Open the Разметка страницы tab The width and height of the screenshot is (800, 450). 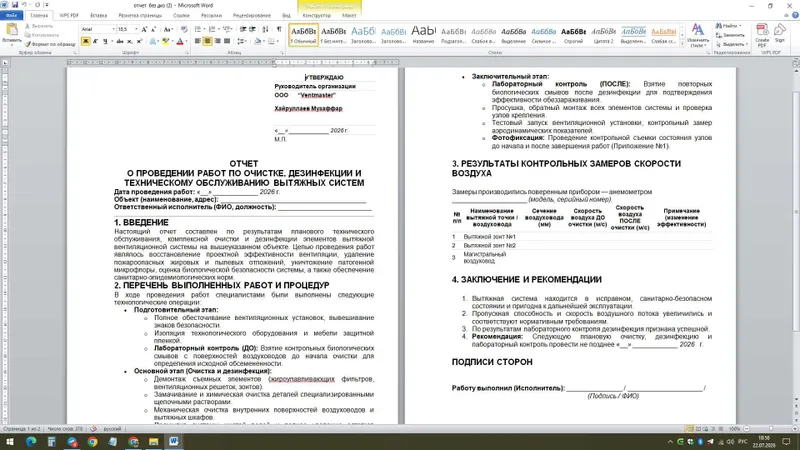(x=140, y=16)
